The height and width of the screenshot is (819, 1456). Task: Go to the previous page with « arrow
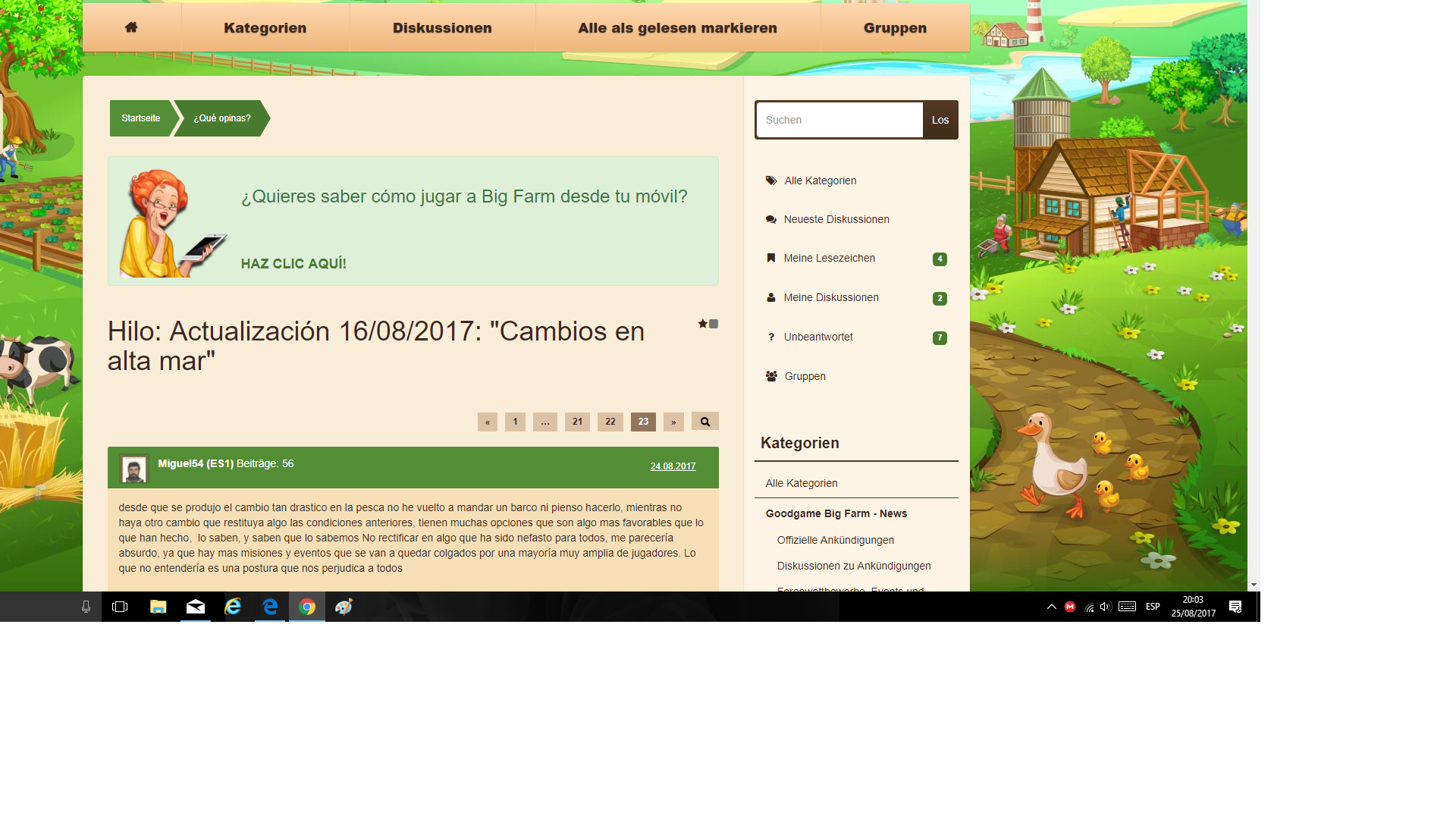coord(488,422)
